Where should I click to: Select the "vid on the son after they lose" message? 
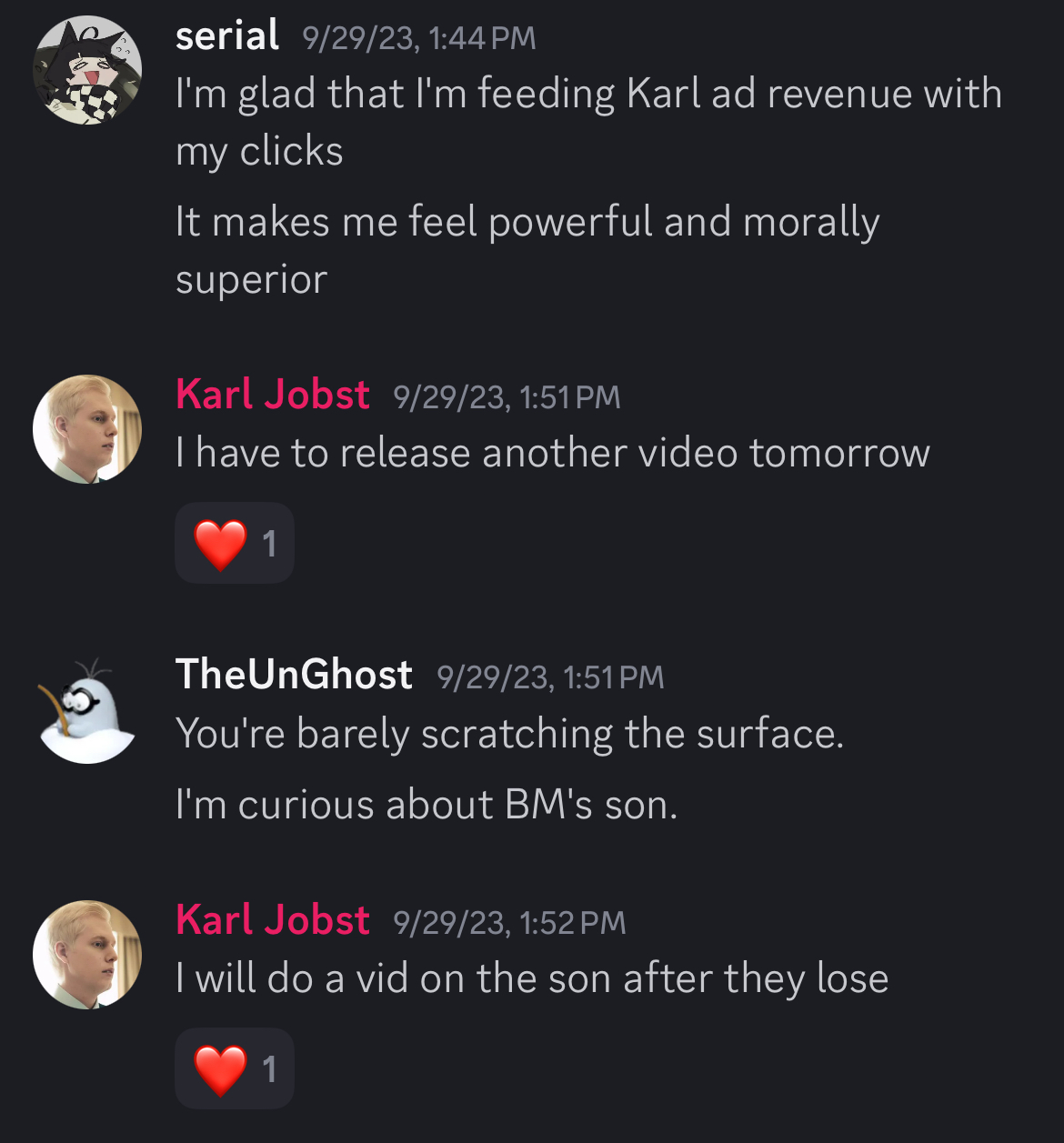point(532,978)
